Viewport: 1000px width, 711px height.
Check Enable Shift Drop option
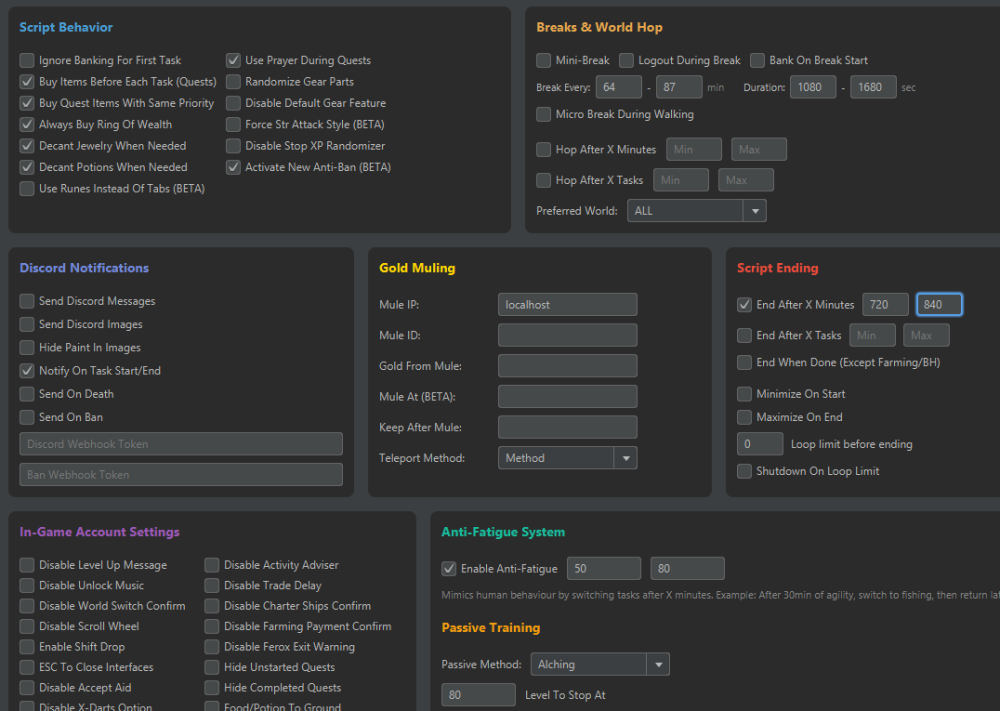(27, 647)
